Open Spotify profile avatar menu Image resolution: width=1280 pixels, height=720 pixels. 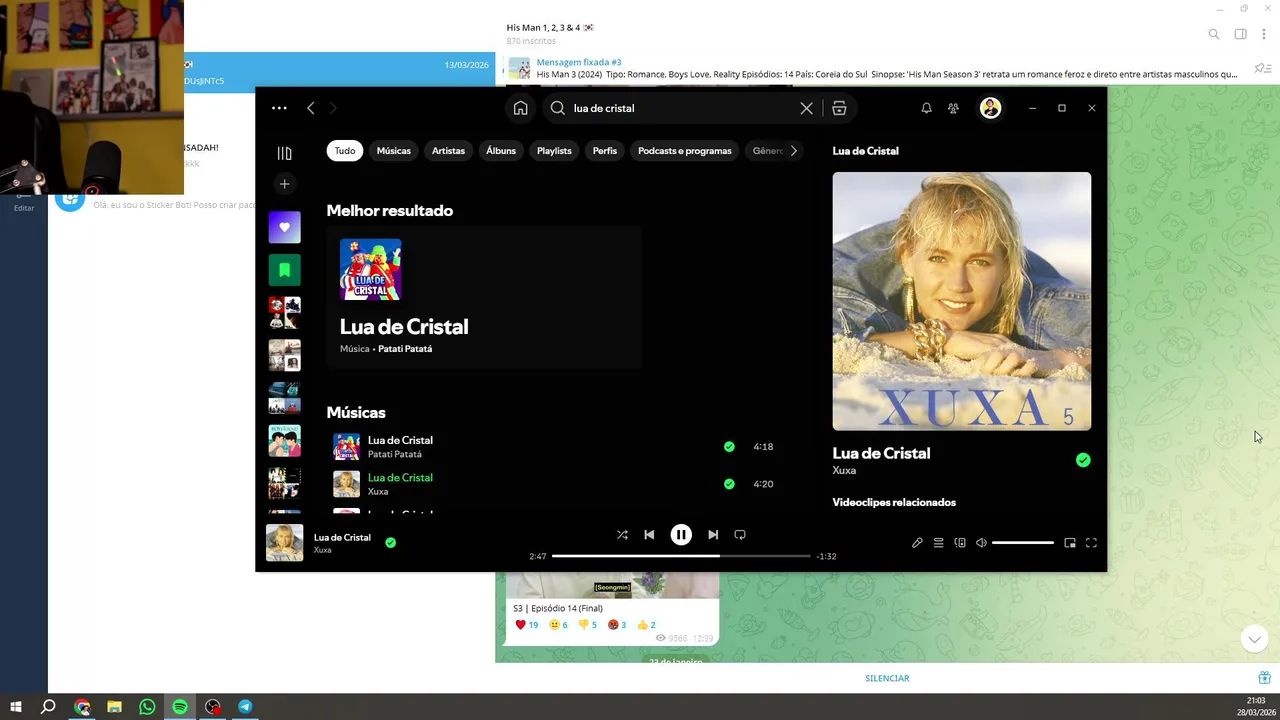tap(990, 108)
